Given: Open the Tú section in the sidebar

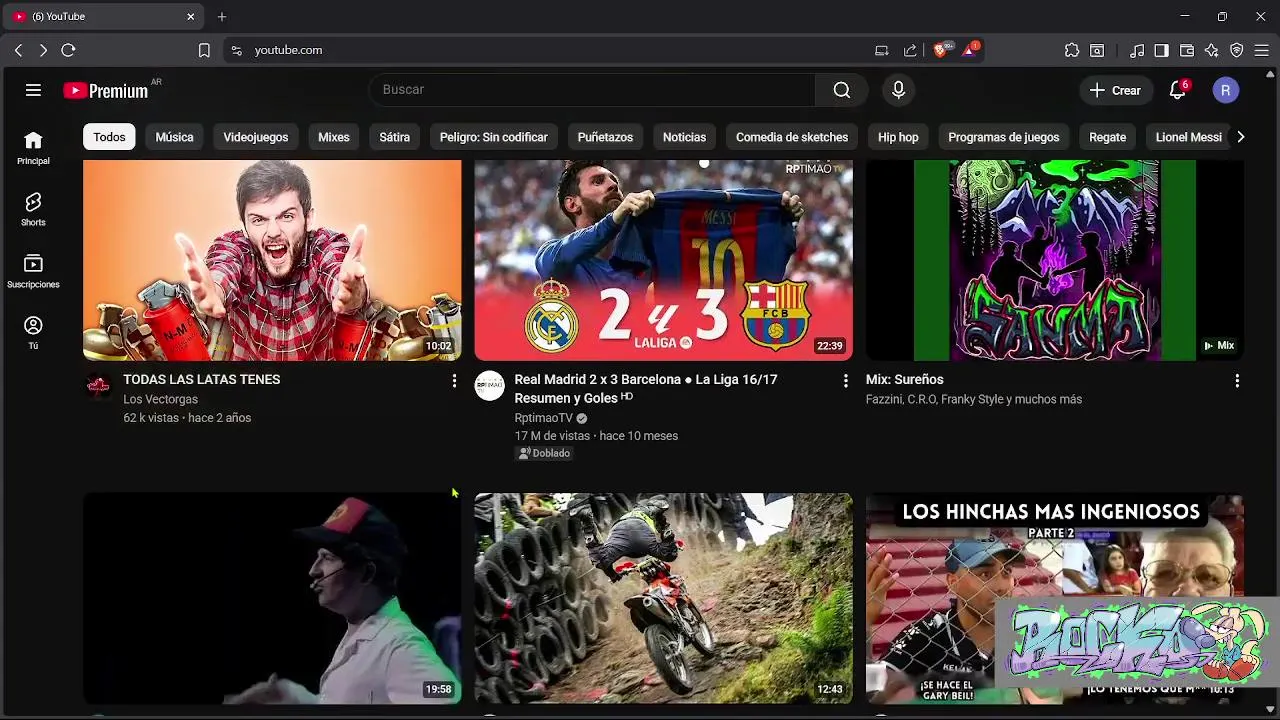Looking at the screenshot, I should 33,333.
